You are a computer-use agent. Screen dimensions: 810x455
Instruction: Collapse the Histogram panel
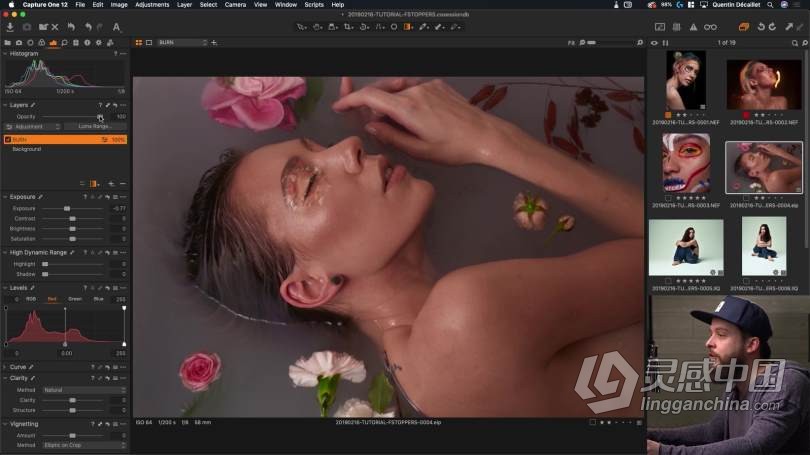point(5,54)
